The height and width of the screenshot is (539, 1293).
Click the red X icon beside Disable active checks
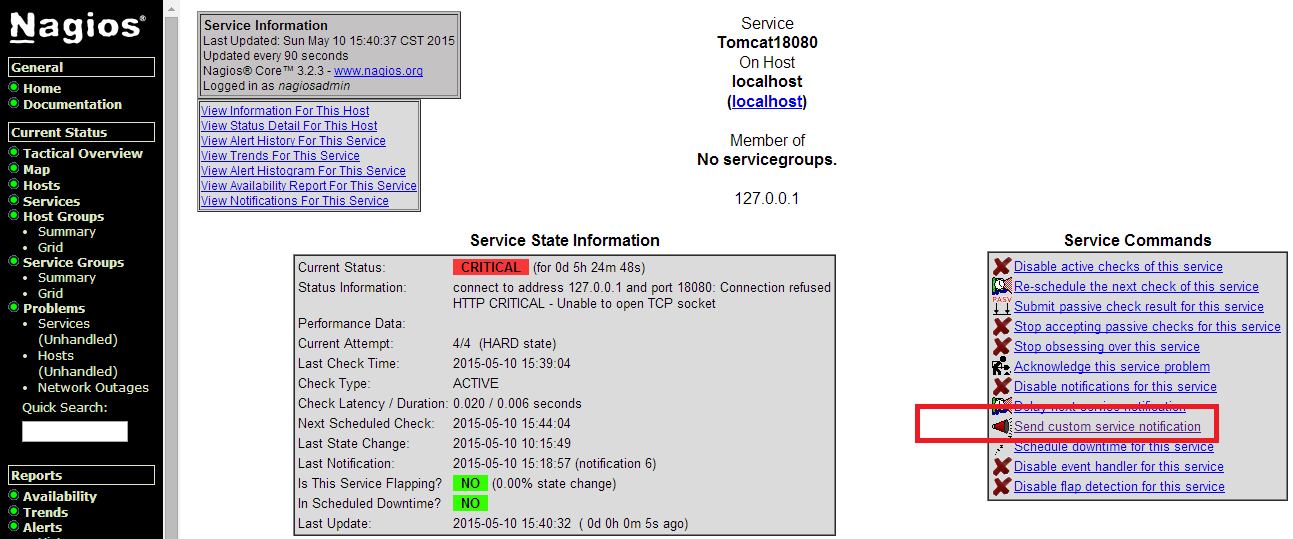[x=1001, y=267]
